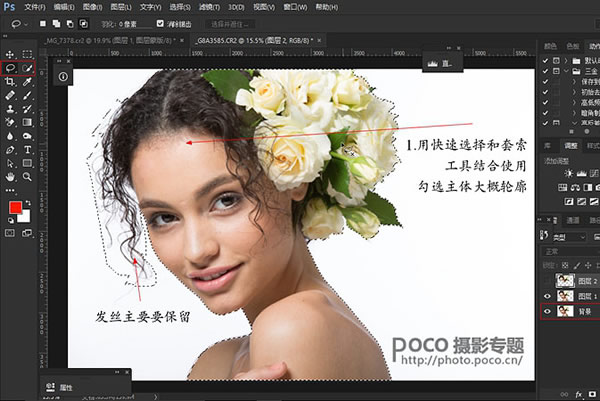Screen dimensions: 600x401
Task: Select the 图层 2 layer thumbnail
Action: click(x=563, y=281)
